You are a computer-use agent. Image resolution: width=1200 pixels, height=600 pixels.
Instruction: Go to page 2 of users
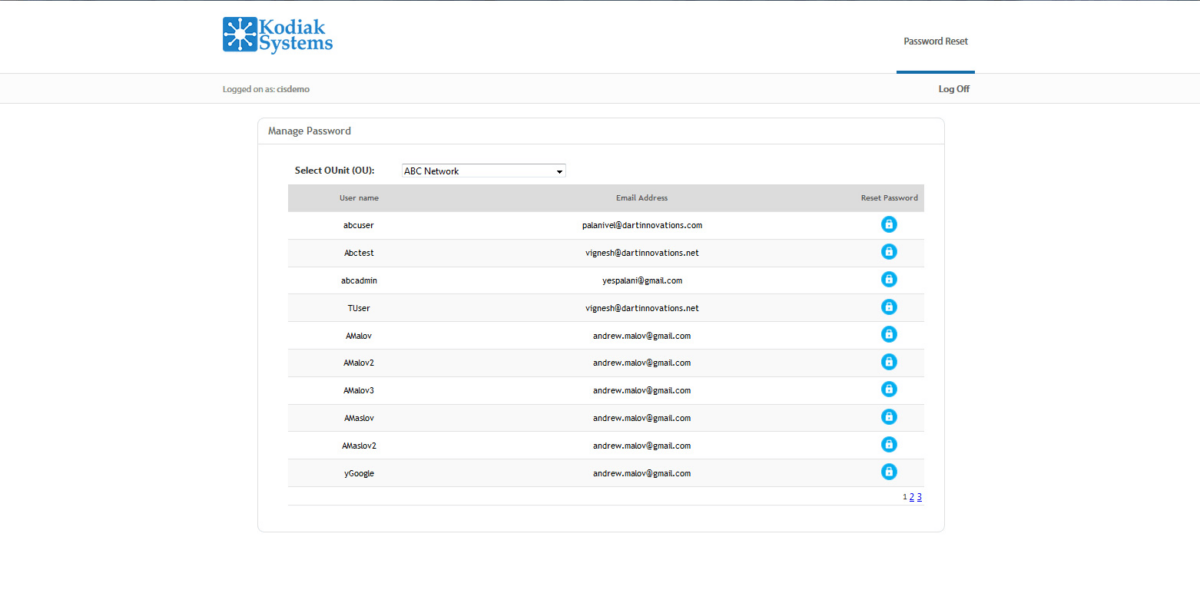pos(912,497)
